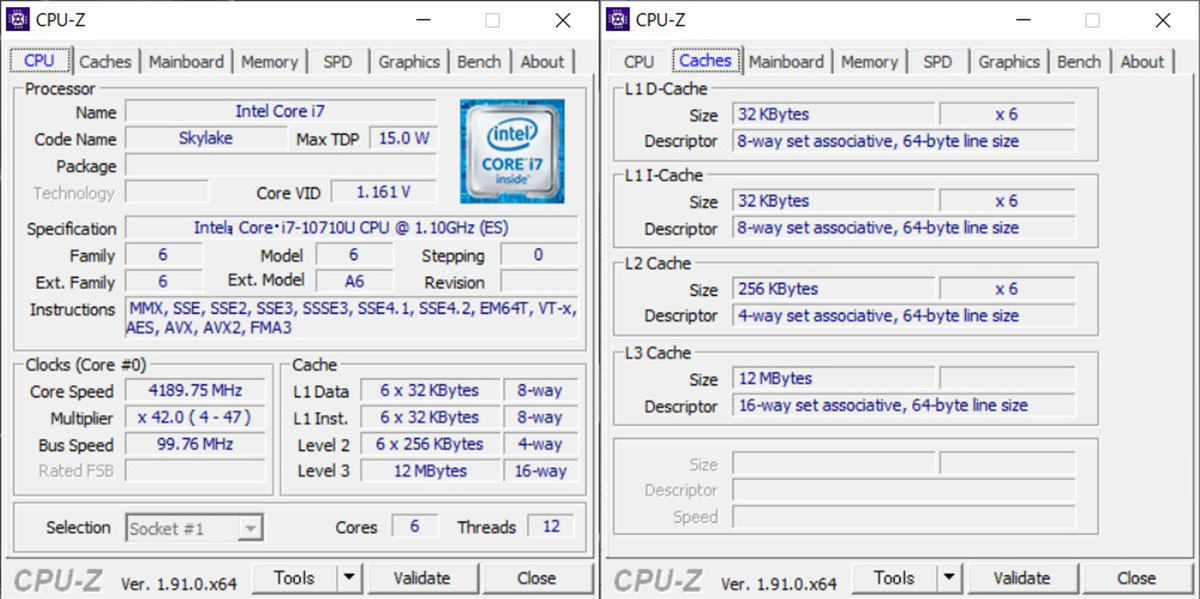This screenshot has height=599, width=1200.
Task: Click the Tools button in left window
Action: pos(293,578)
